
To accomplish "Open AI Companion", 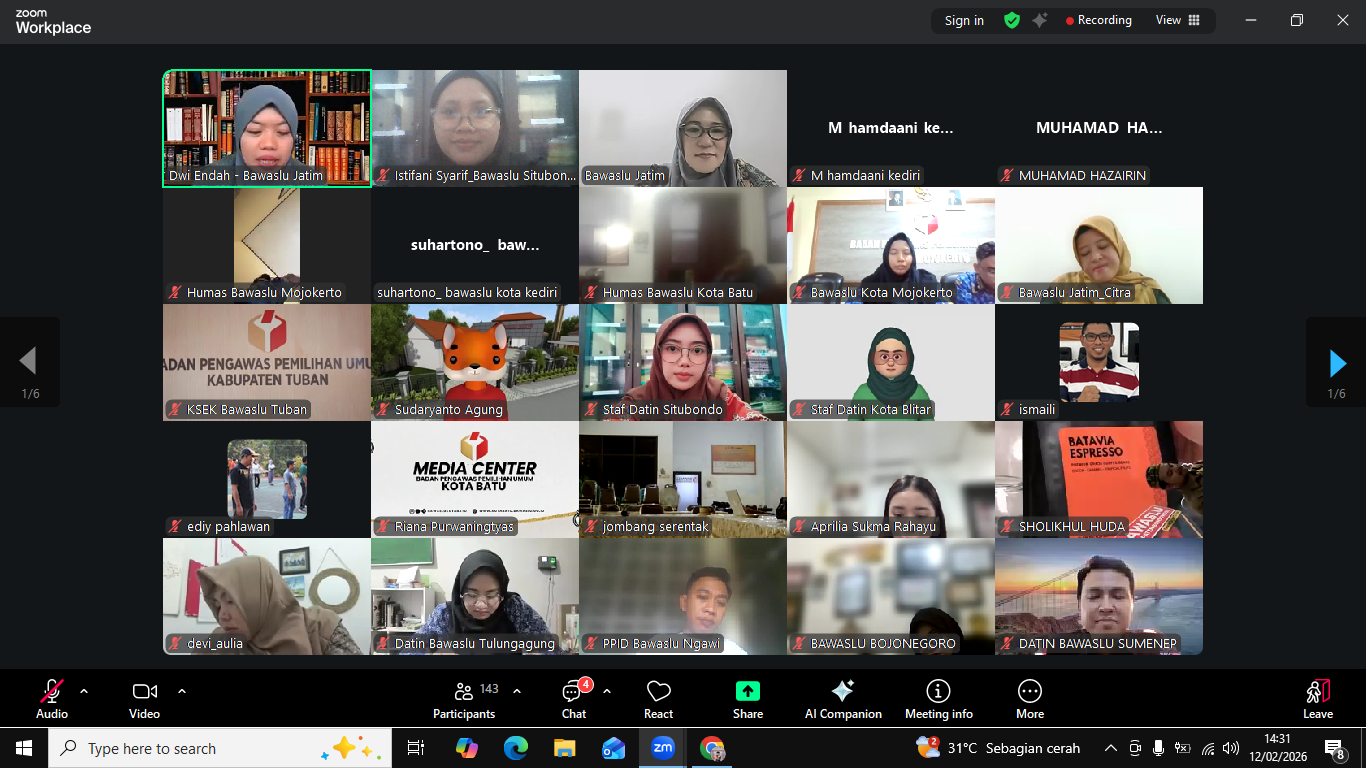I will [x=843, y=699].
